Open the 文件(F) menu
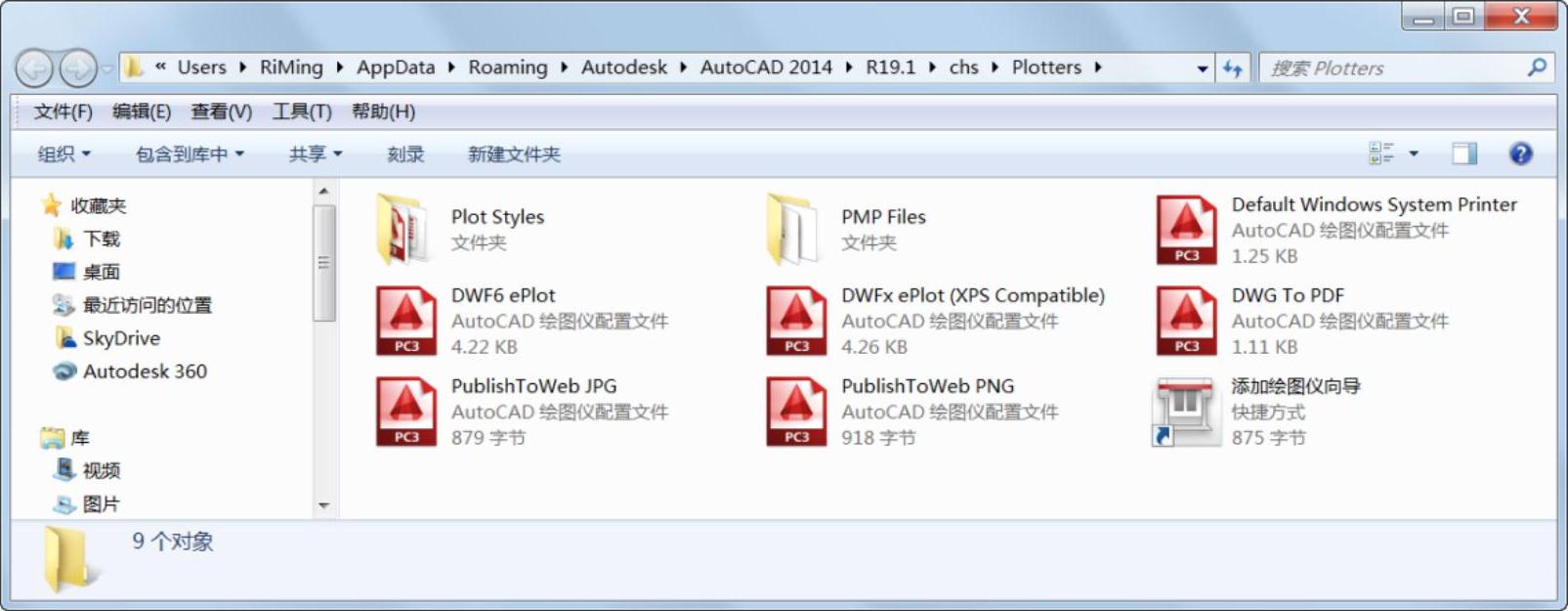The width and height of the screenshot is (1568, 611). pyautogui.click(x=64, y=111)
